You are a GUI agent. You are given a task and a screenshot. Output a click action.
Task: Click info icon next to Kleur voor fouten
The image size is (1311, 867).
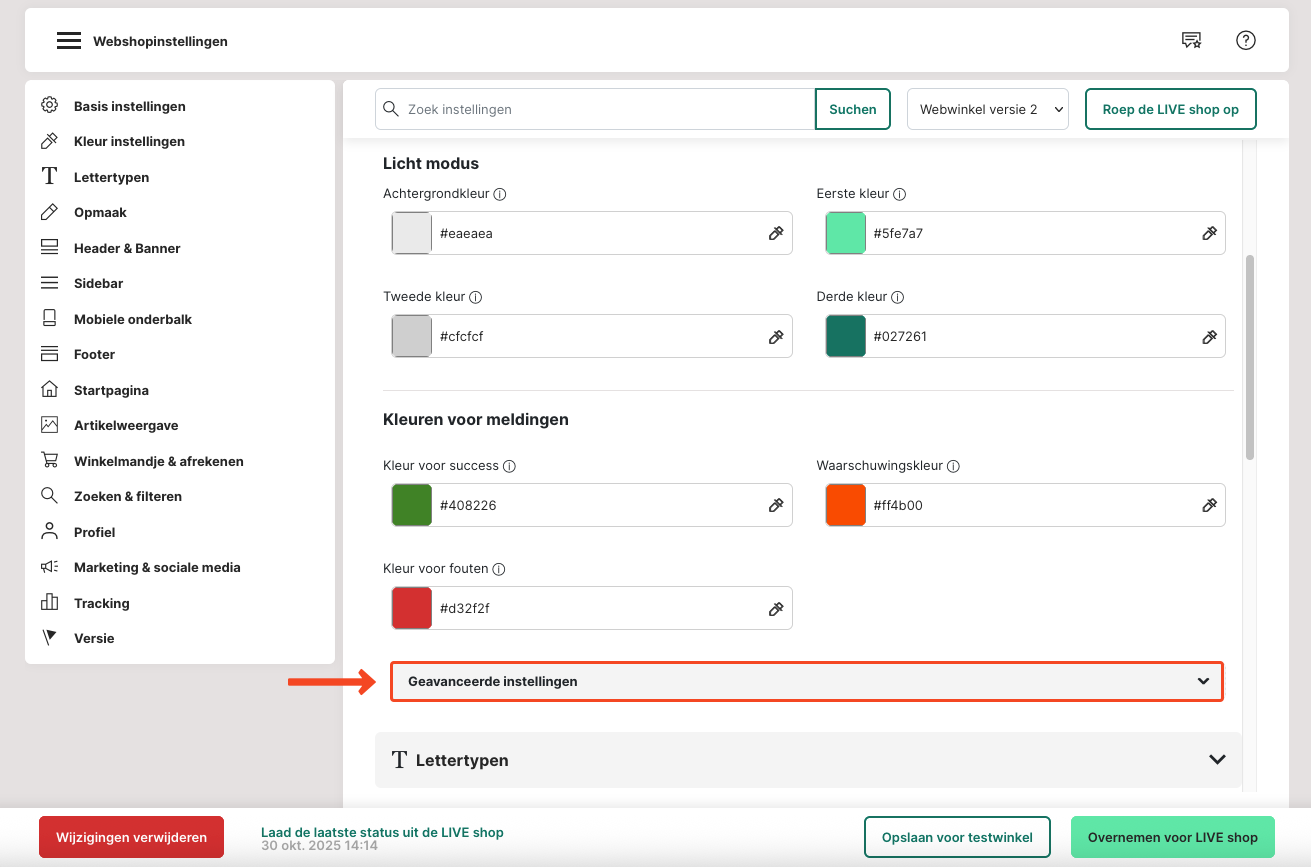point(499,569)
